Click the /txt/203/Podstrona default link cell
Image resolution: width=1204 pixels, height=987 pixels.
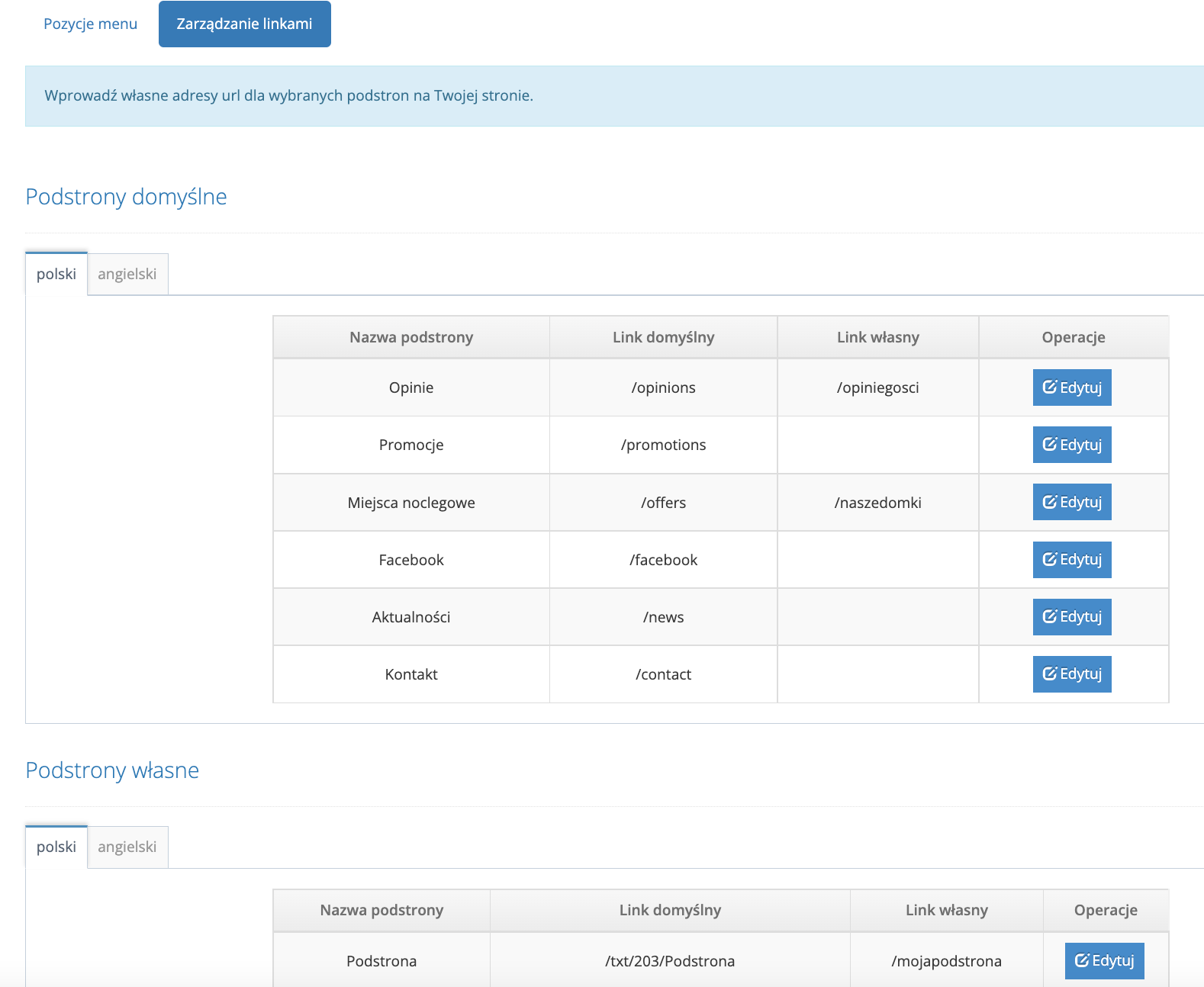pos(669,961)
